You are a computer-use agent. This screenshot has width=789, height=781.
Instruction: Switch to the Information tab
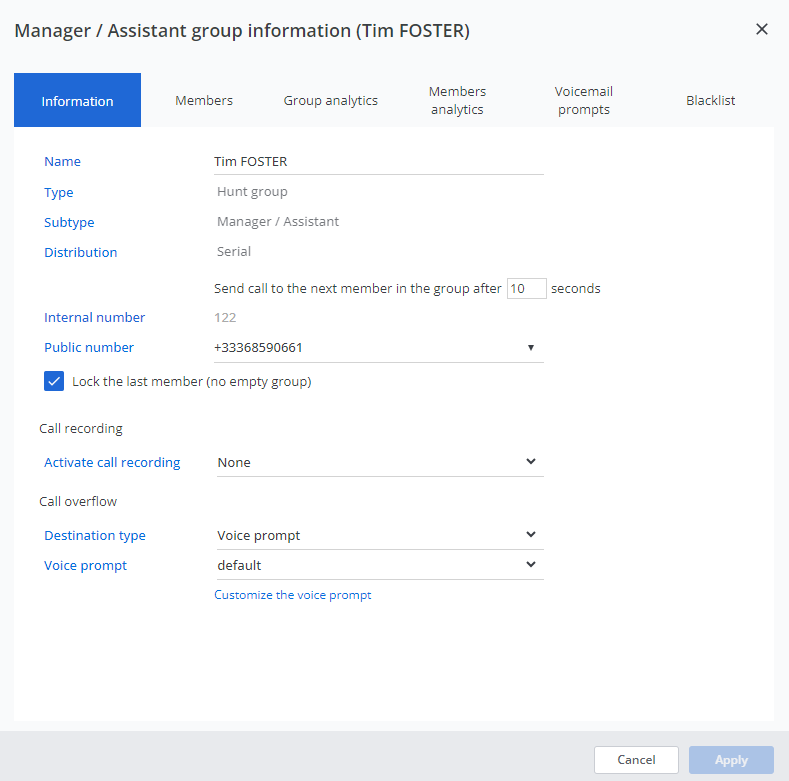(x=77, y=101)
